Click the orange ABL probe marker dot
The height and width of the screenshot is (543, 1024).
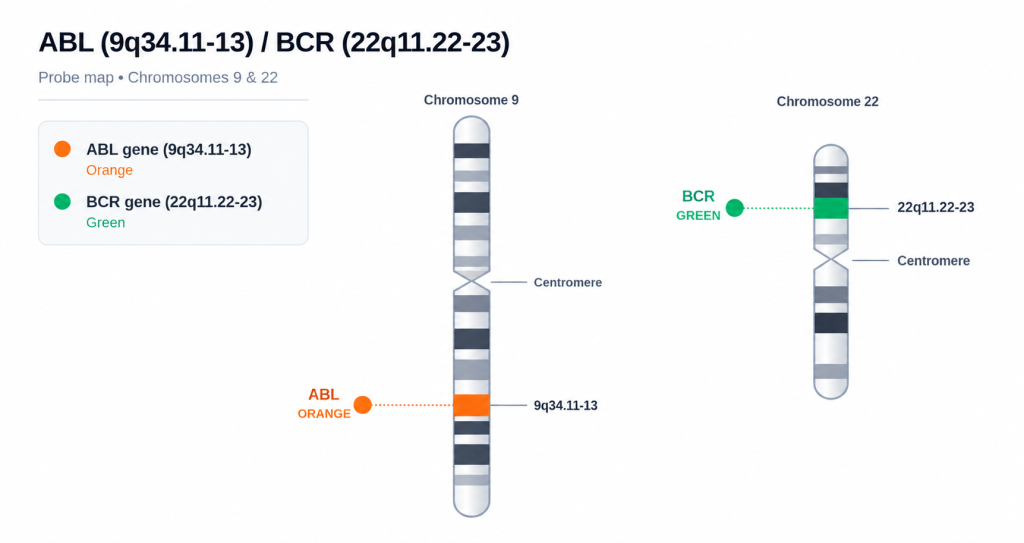click(362, 405)
